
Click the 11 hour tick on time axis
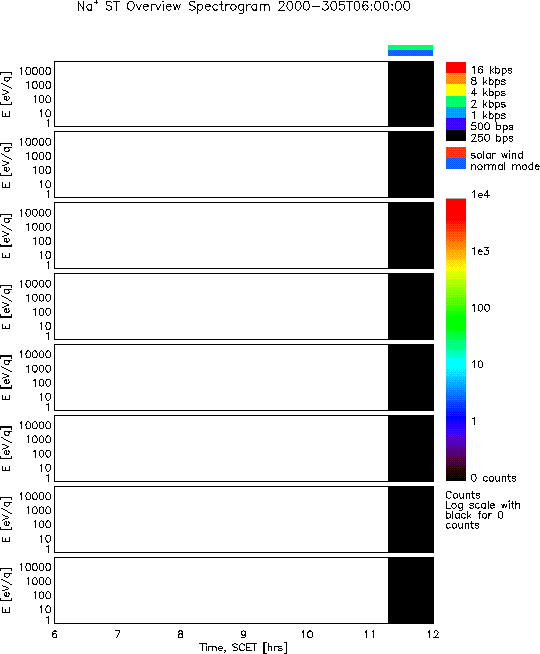(x=370, y=634)
